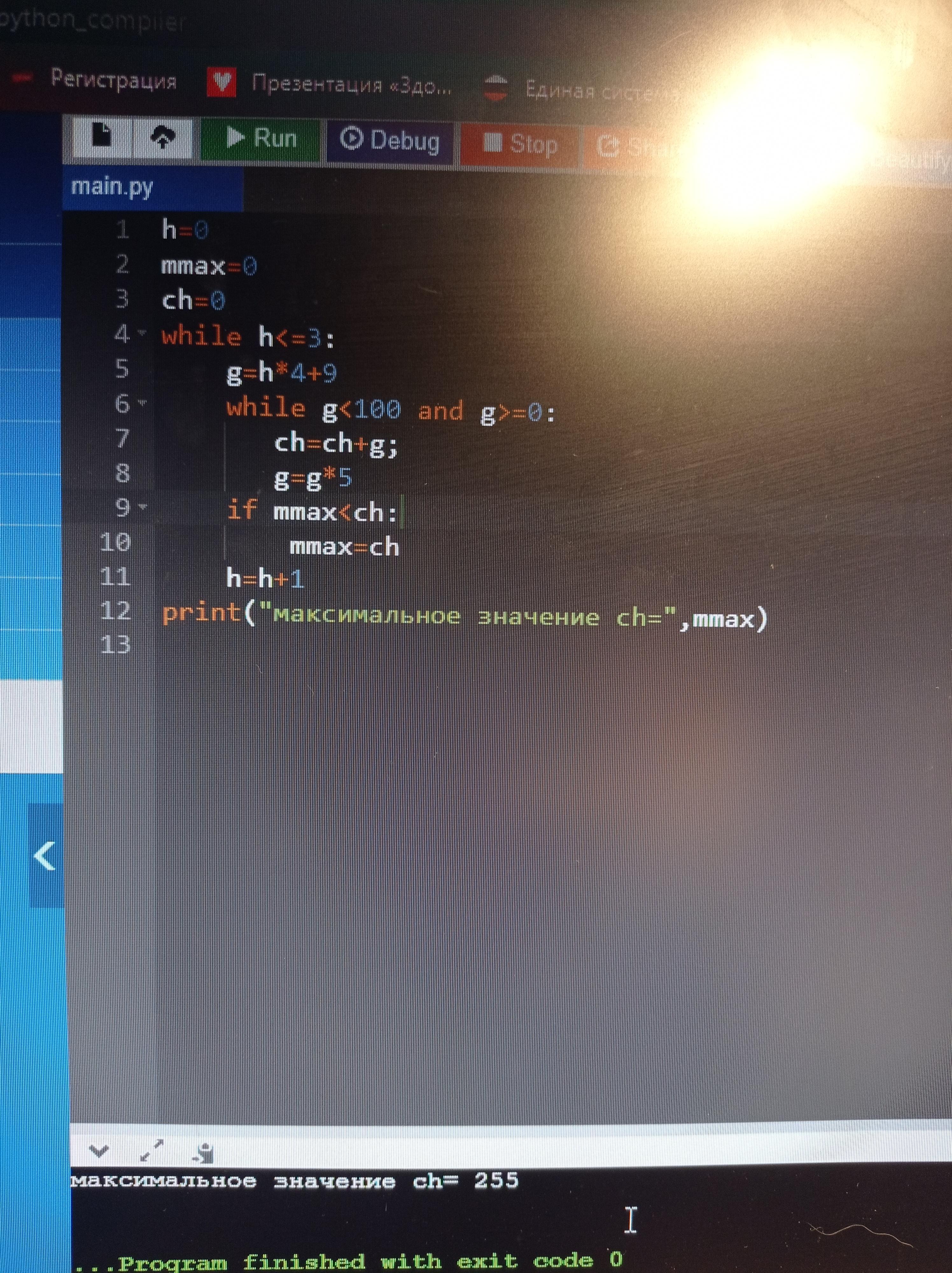Stop the running program
Viewport: 952px width, 1273px height.
coord(521,144)
